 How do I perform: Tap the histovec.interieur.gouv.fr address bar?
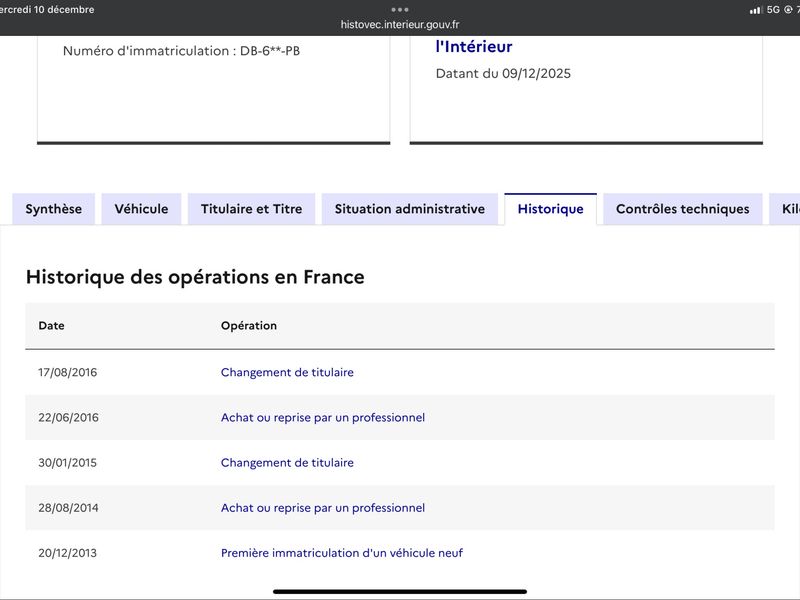point(400,25)
